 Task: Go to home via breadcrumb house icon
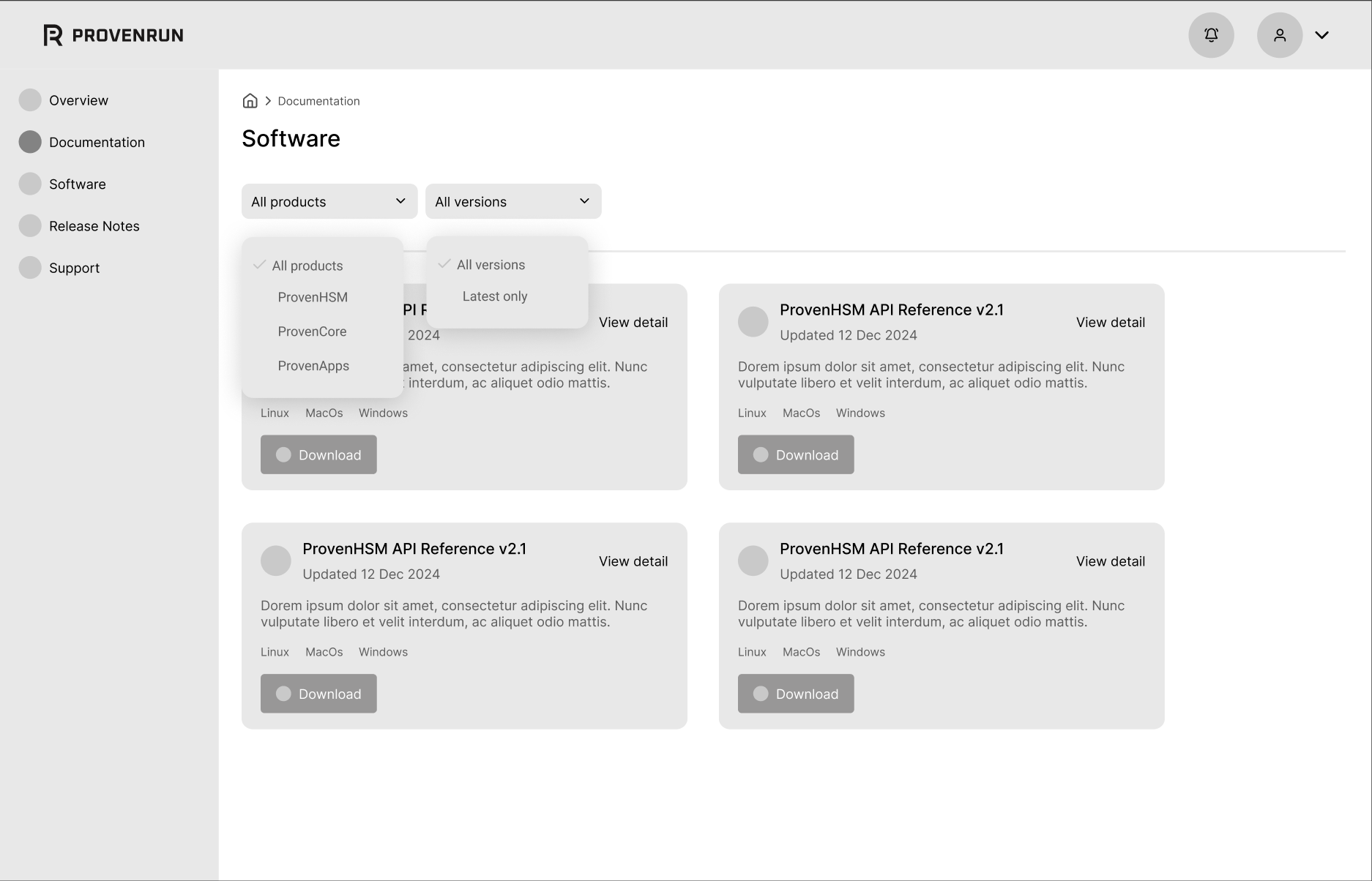[x=250, y=101]
